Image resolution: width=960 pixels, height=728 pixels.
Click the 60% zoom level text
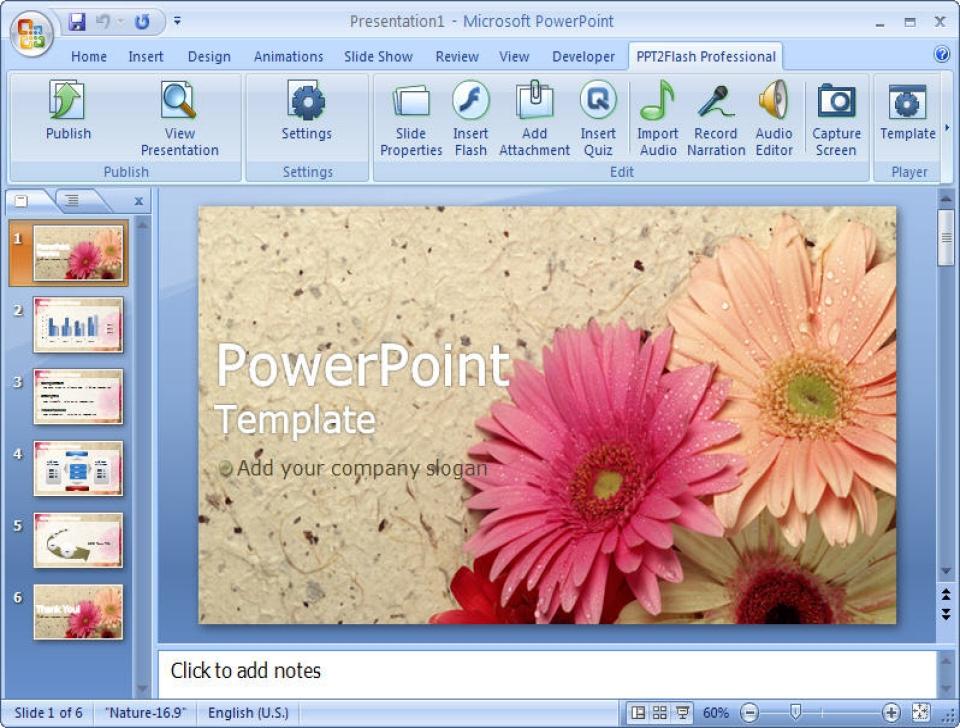[715, 713]
